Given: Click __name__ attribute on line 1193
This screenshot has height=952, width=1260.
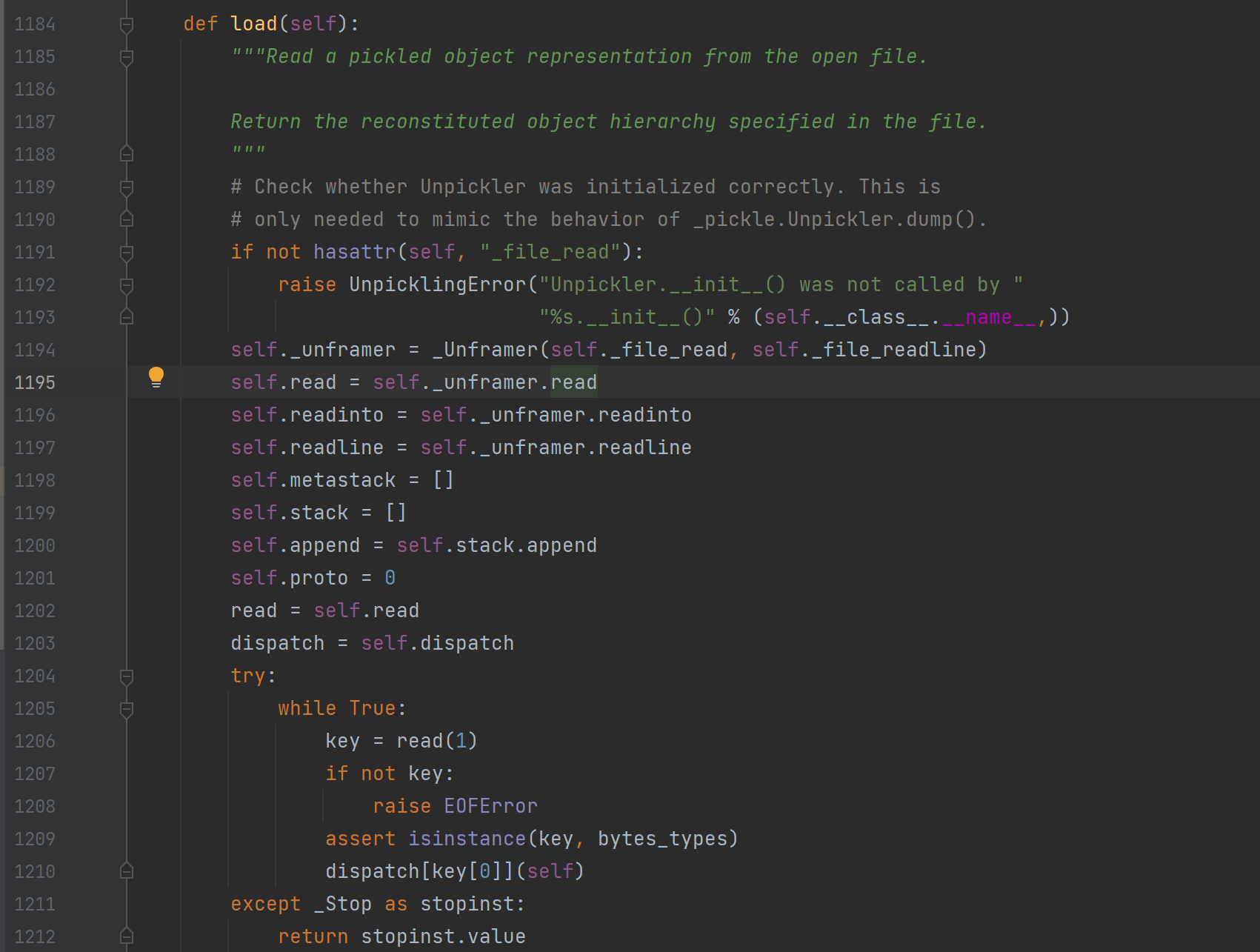Looking at the screenshot, I should coord(988,317).
